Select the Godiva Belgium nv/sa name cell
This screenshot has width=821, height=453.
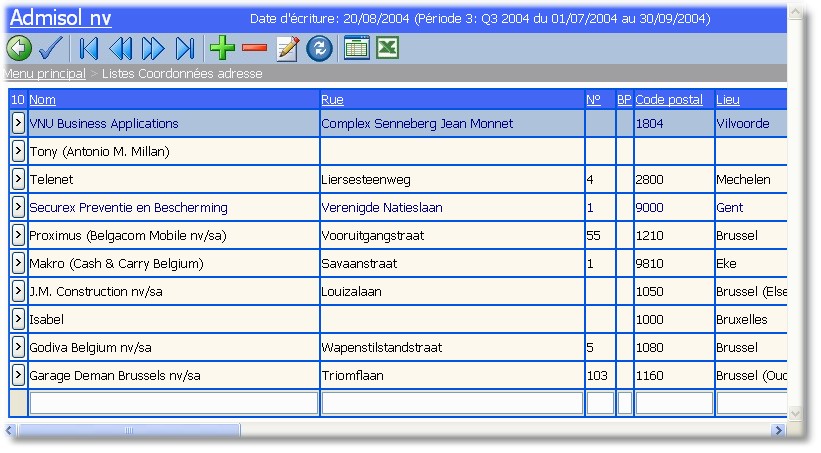(x=174, y=348)
